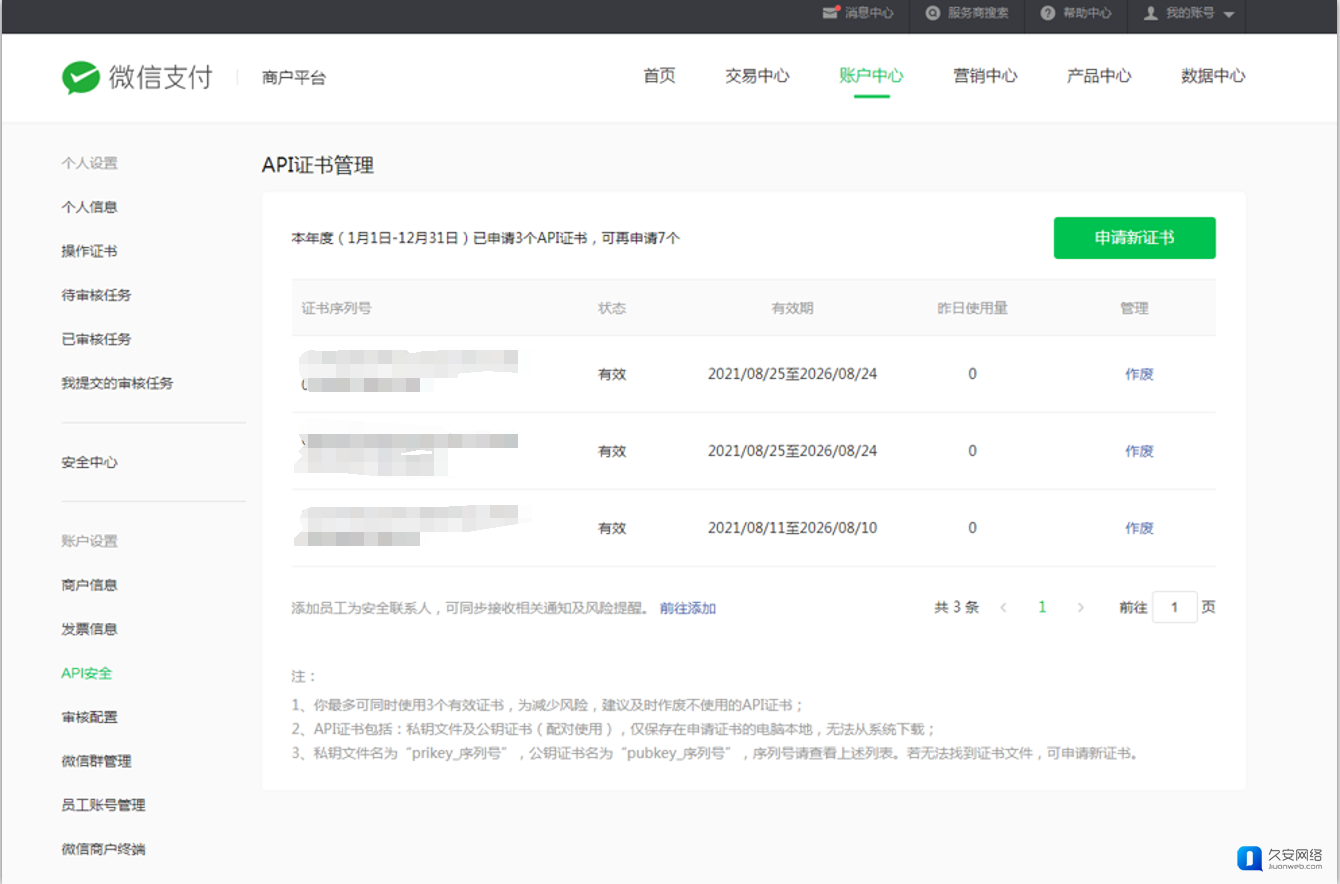1340x884 pixels.
Task: Open 营销中心 in top navigation
Action: click(x=985, y=76)
